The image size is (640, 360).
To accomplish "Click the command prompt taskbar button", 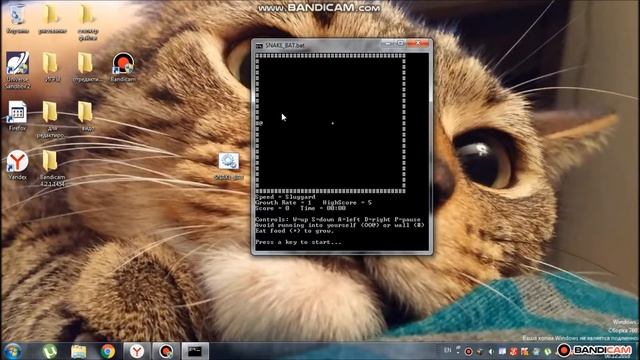I will coord(195,351).
